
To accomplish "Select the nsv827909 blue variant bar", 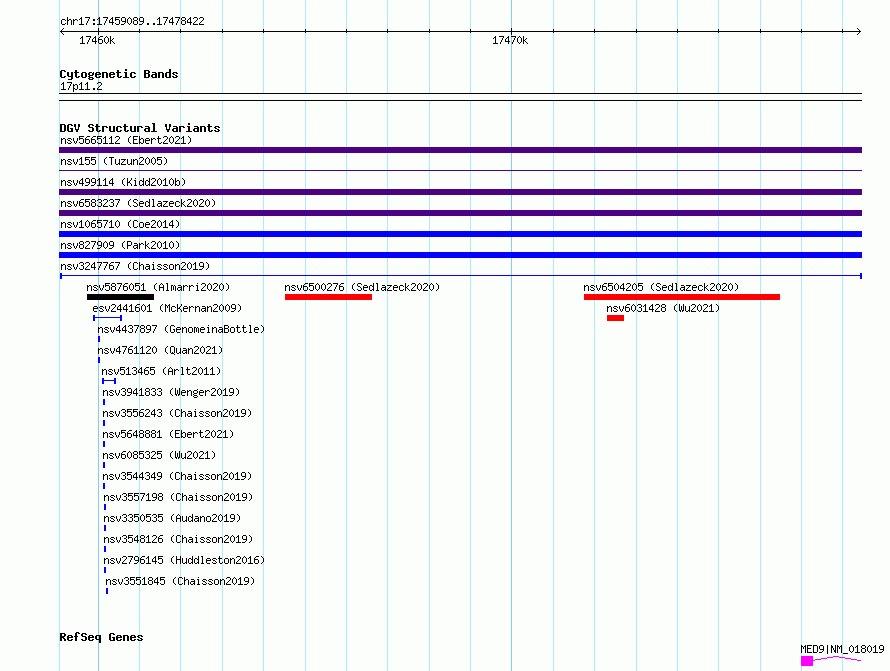I will pyautogui.click(x=460, y=255).
